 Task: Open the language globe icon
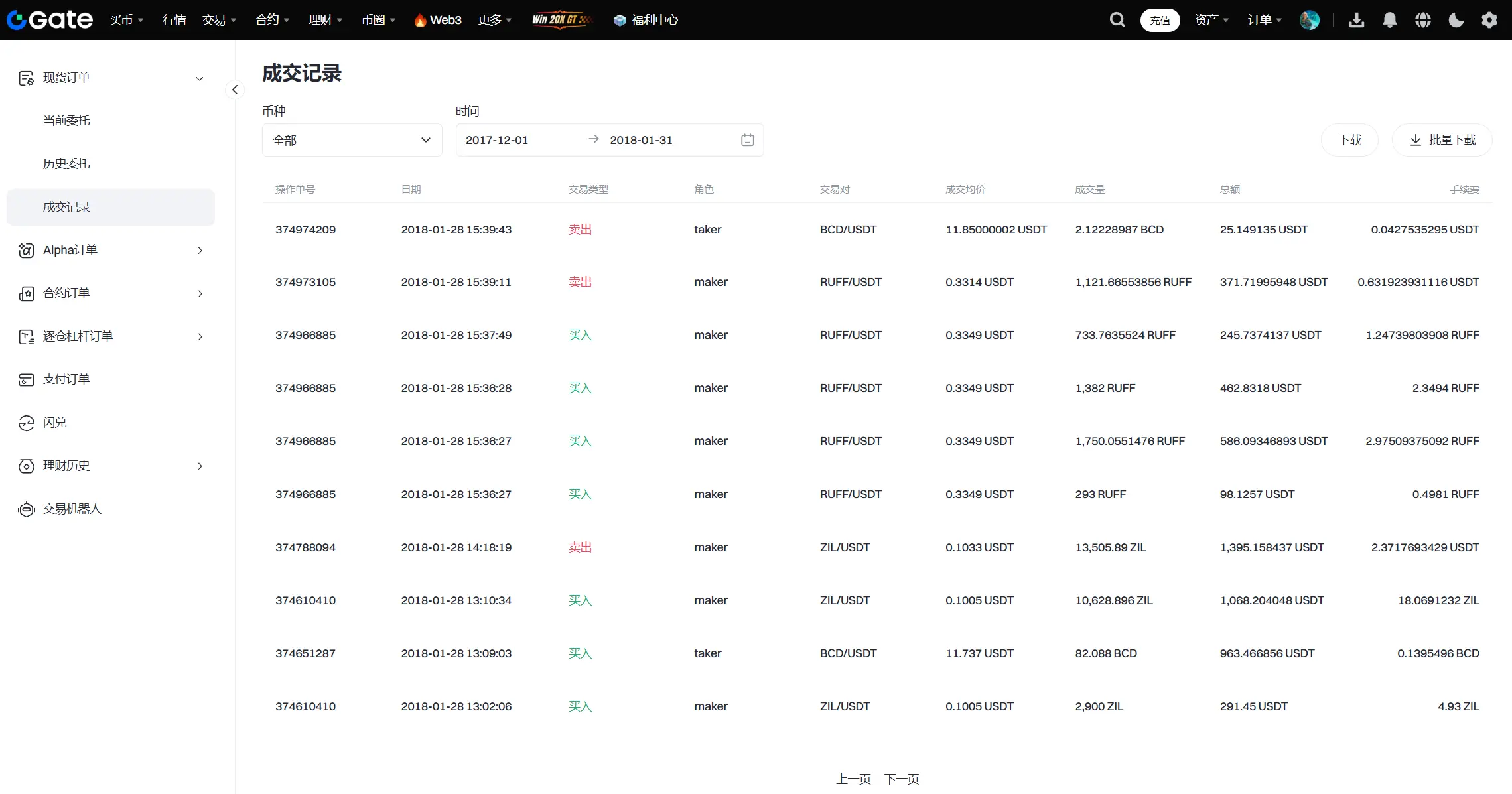[x=1422, y=20]
